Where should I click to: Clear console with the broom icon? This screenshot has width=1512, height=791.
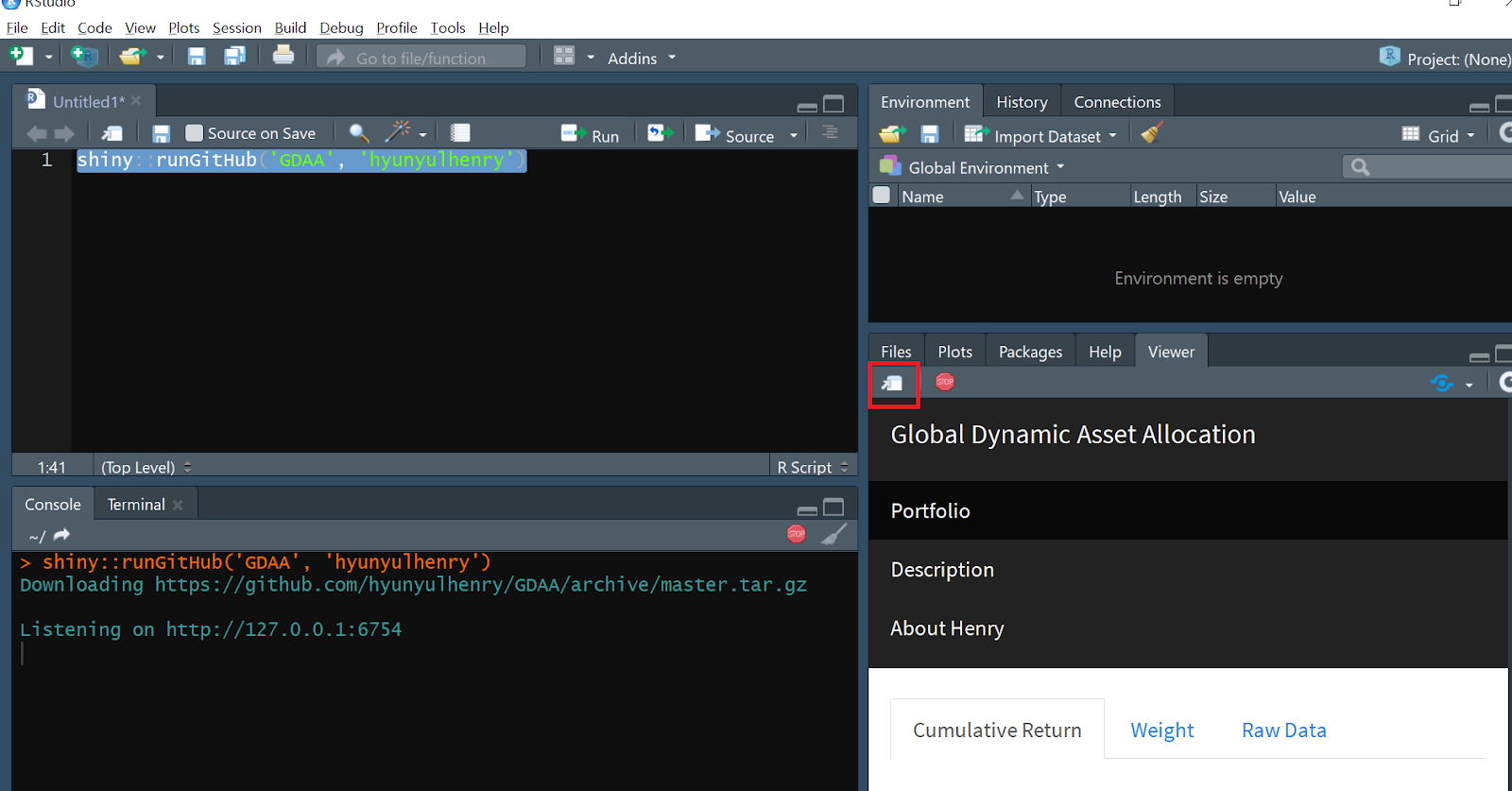(x=833, y=534)
